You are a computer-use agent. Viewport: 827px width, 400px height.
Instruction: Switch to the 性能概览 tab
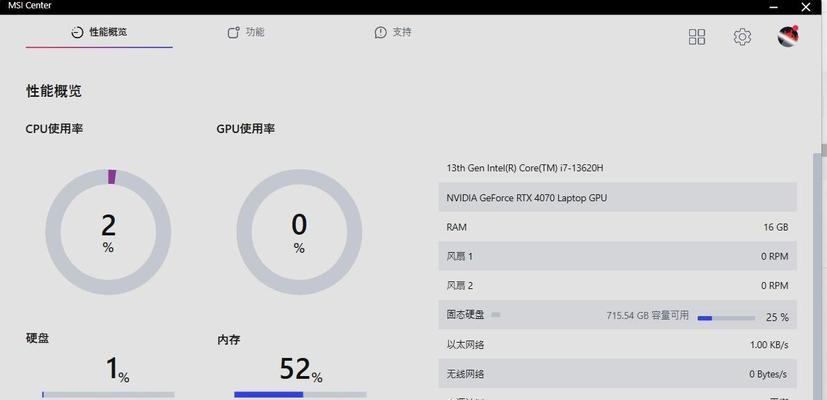[99, 33]
